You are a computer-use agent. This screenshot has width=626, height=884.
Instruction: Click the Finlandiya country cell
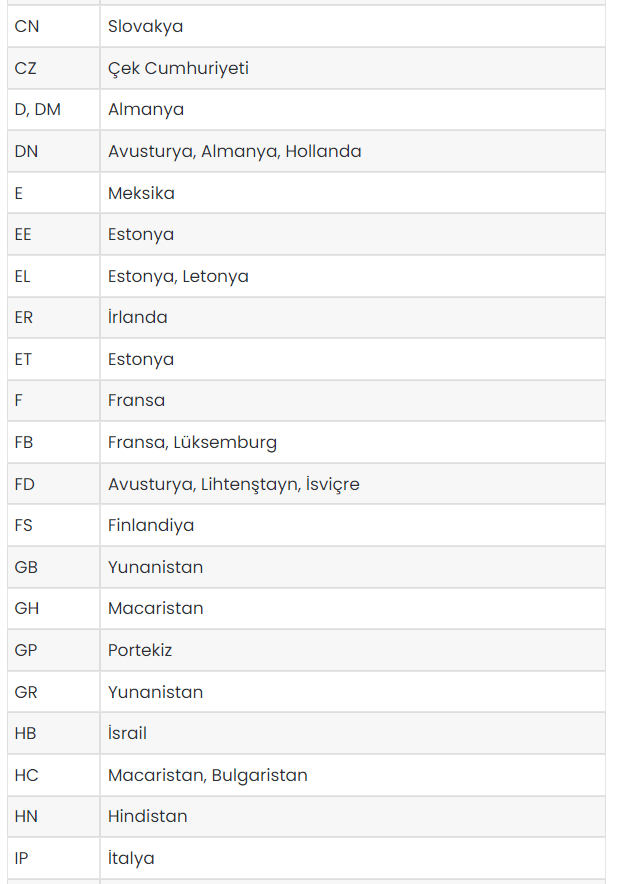point(352,525)
